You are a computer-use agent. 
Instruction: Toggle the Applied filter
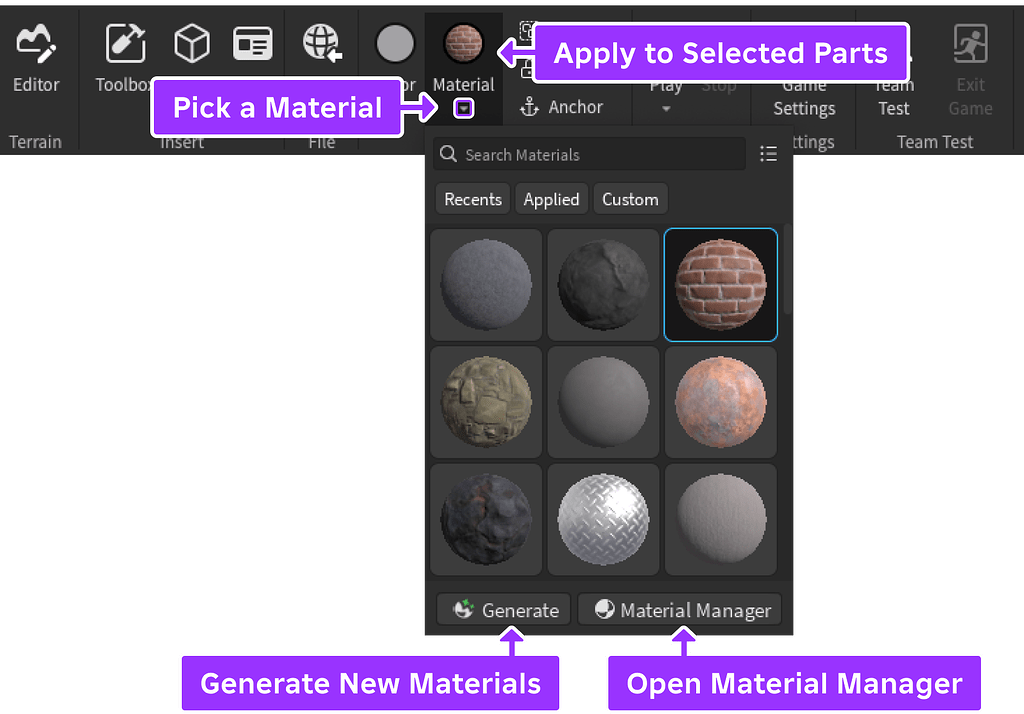551,198
